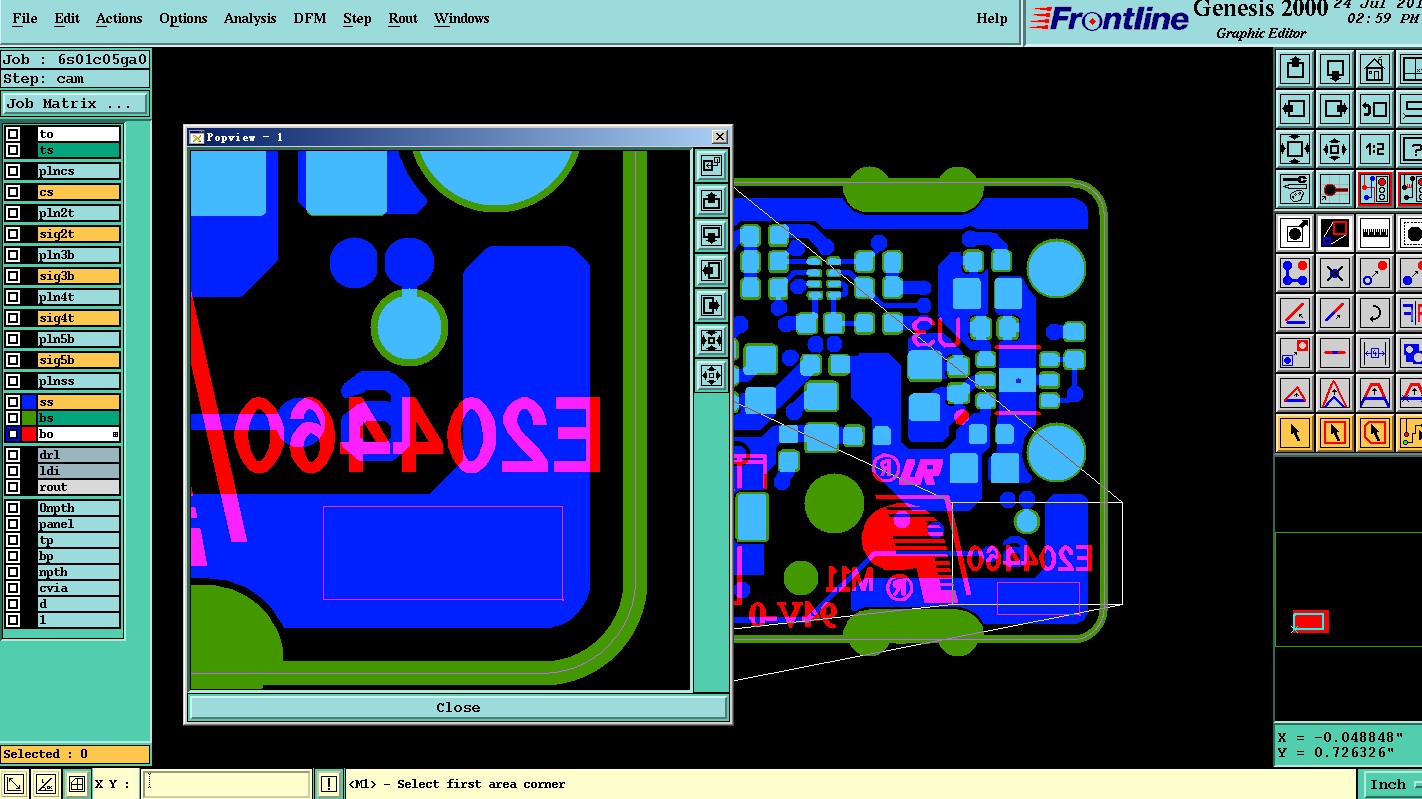1422x799 pixels.
Task: Open the tools and palette settings icon
Action: pyautogui.click(x=1295, y=188)
